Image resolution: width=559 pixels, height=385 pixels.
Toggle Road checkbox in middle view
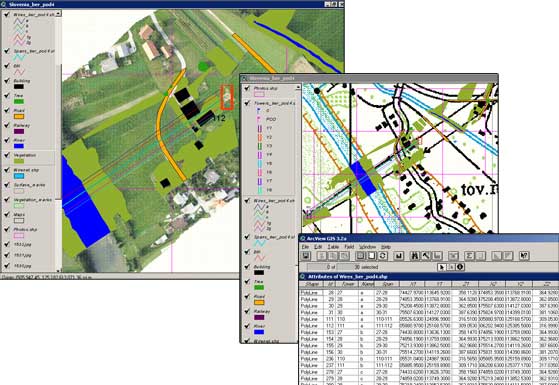click(x=247, y=297)
